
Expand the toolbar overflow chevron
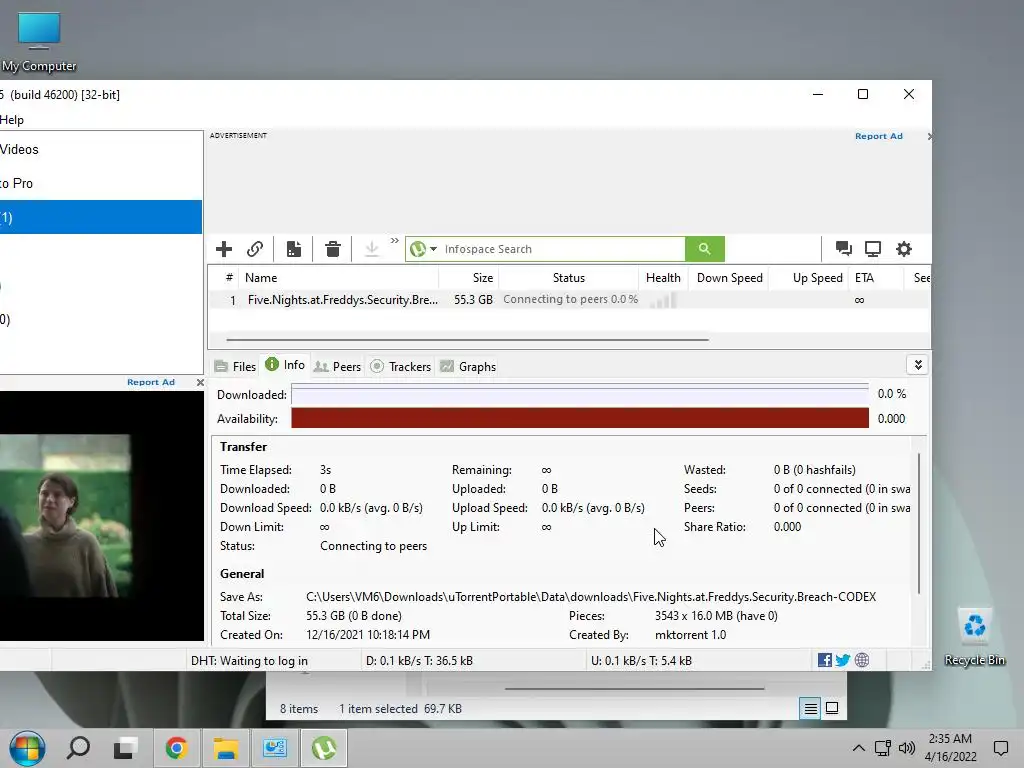[394, 241]
